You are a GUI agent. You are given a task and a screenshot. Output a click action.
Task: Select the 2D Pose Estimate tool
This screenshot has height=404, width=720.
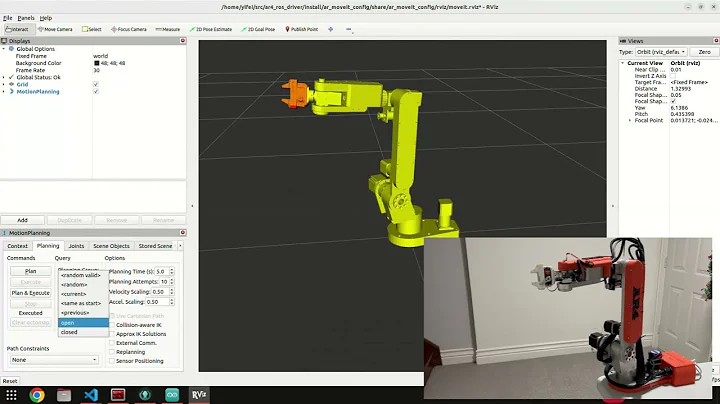tap(211, 29)
